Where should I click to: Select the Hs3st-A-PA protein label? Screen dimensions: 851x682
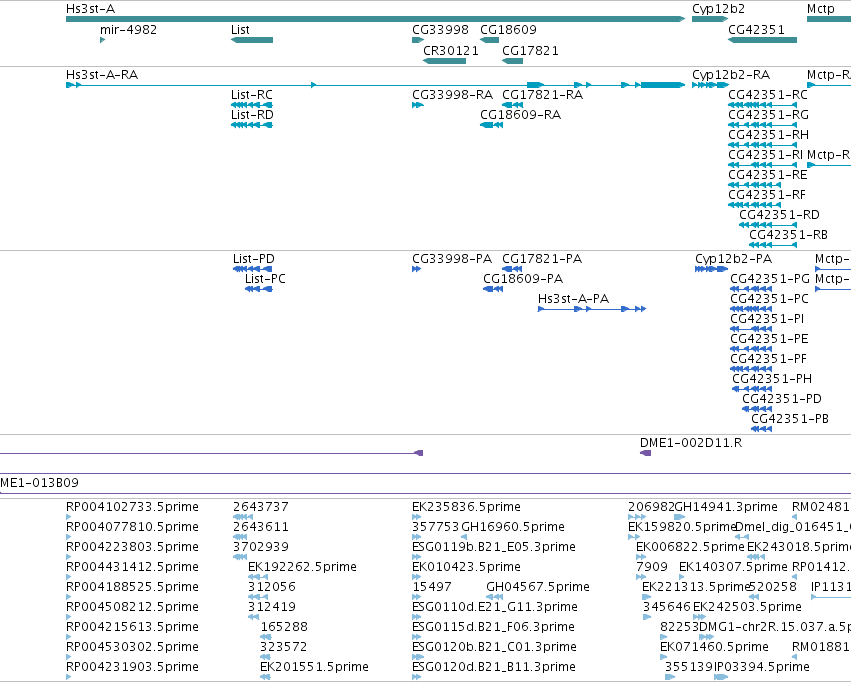tap(574, 299)
